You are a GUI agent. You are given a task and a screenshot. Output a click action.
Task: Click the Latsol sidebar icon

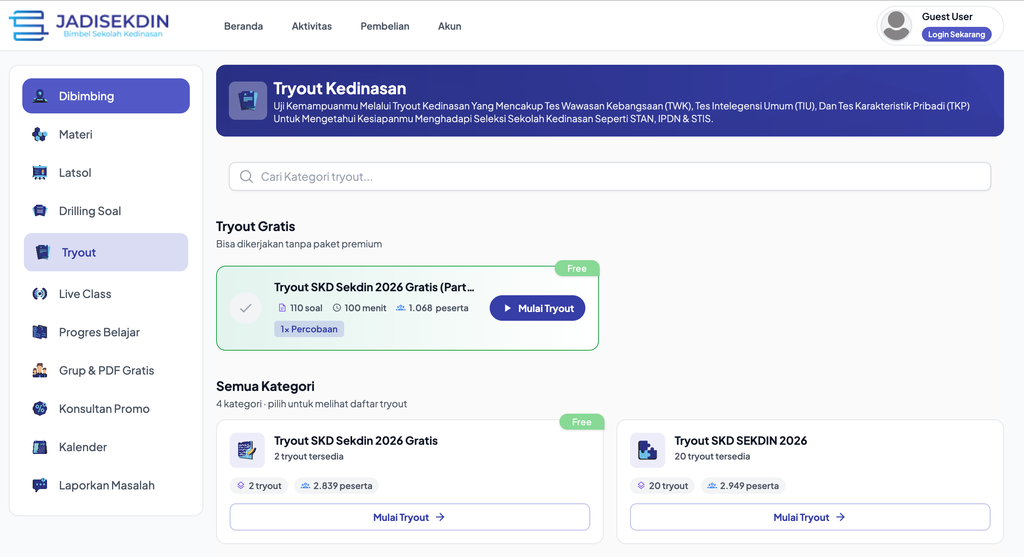pyautogui.click(x=40, y=173)
